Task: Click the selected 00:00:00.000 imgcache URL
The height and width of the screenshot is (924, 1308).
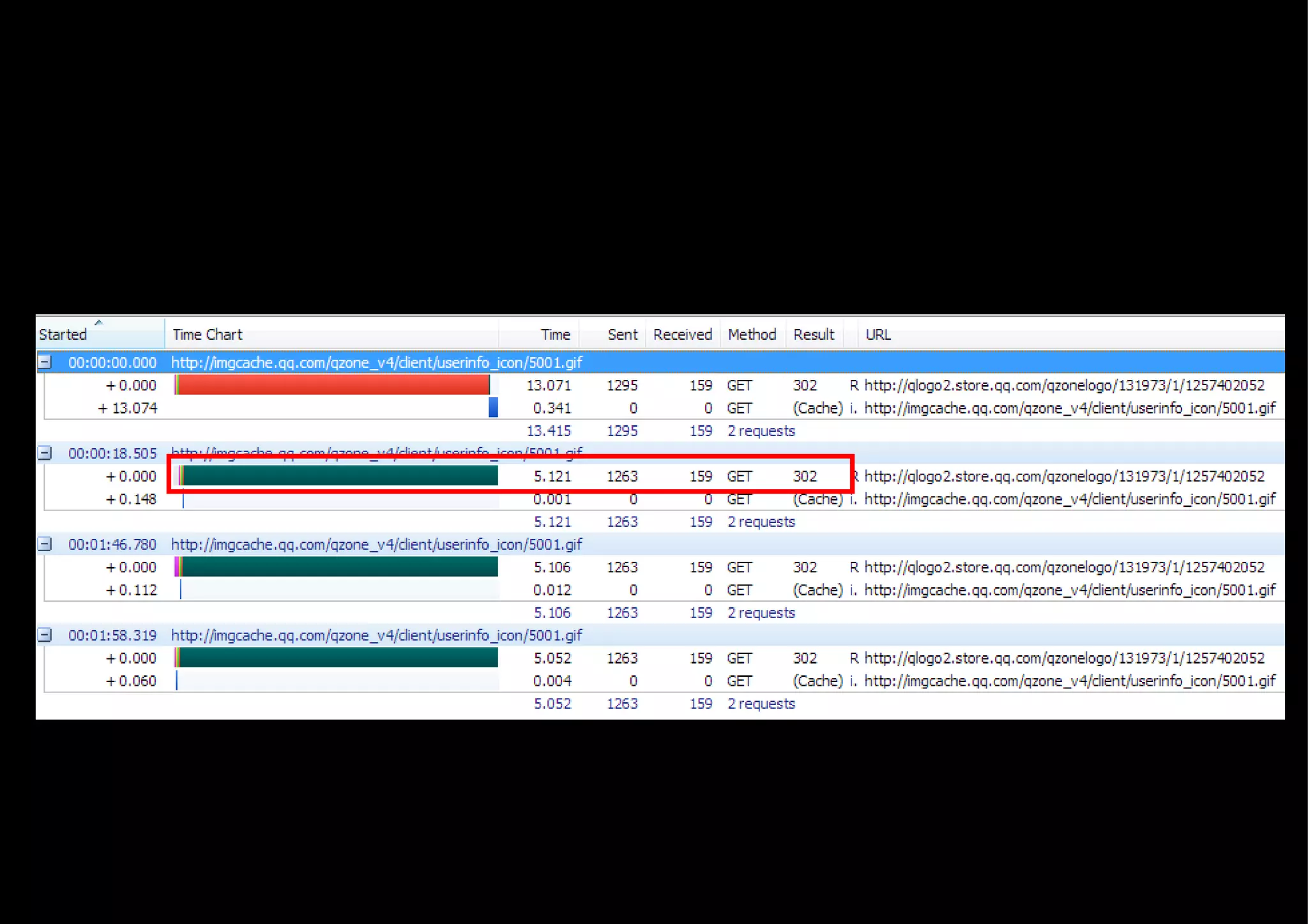Action: 376,362
